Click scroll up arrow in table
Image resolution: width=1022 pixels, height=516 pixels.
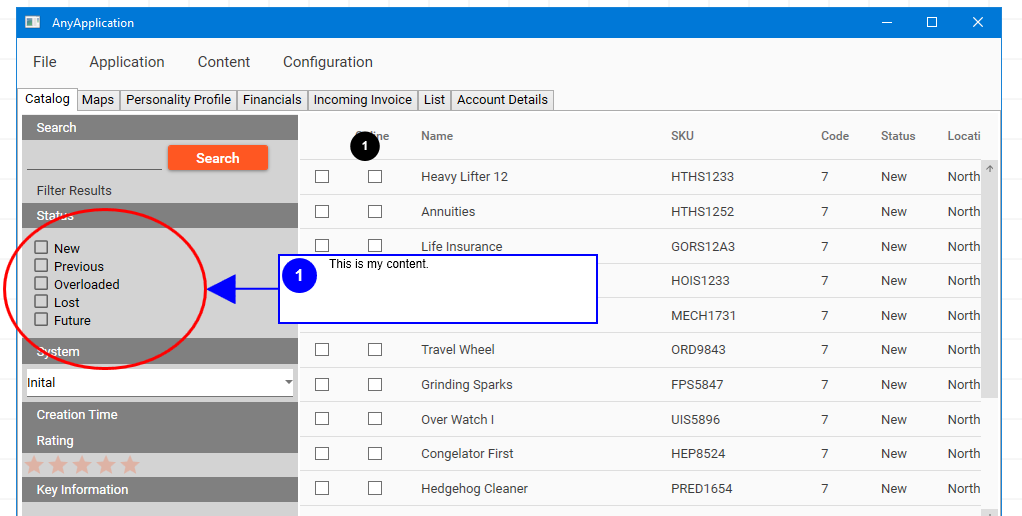tap(990, 169)
